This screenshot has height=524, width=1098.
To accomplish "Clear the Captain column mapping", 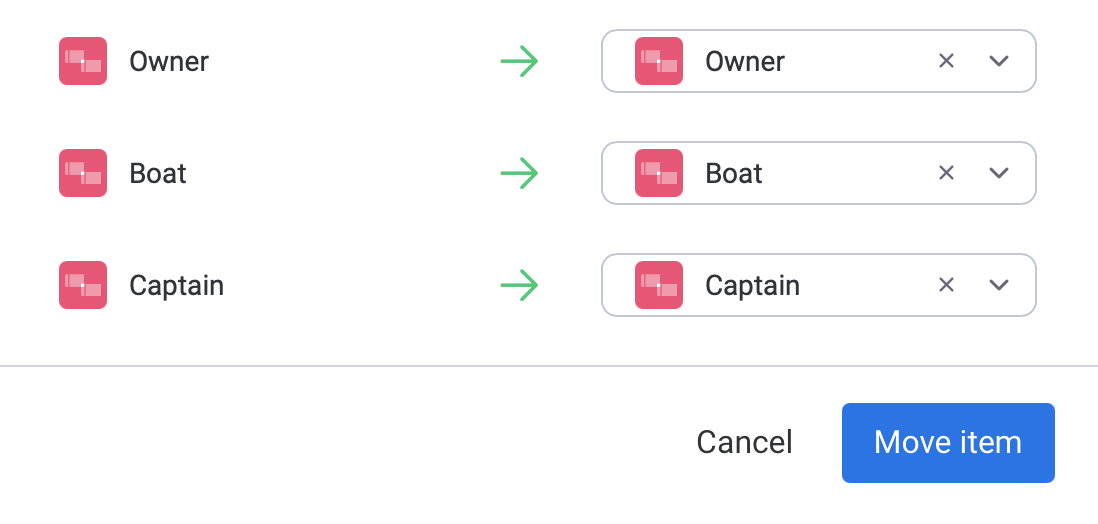I will pos(946,285).
